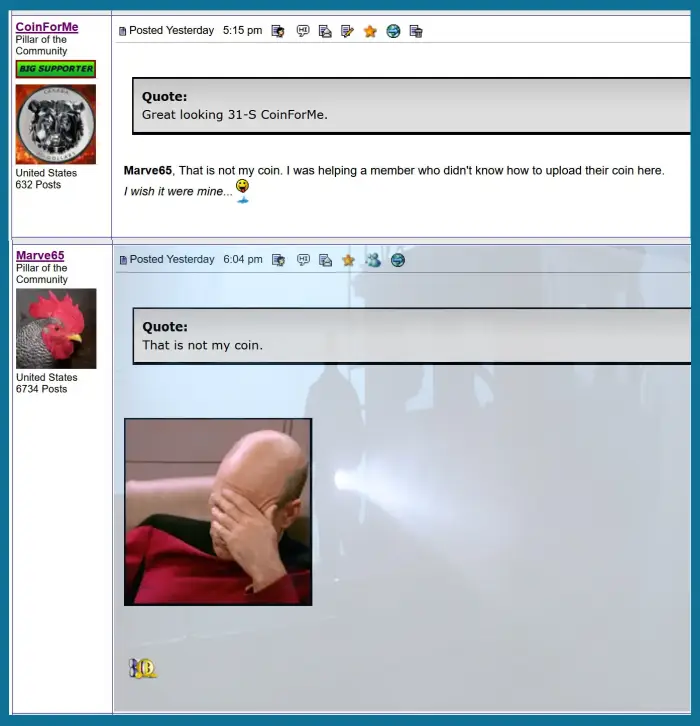Click 'Pillar of the Community' under Marve65

tap(42, 274)
